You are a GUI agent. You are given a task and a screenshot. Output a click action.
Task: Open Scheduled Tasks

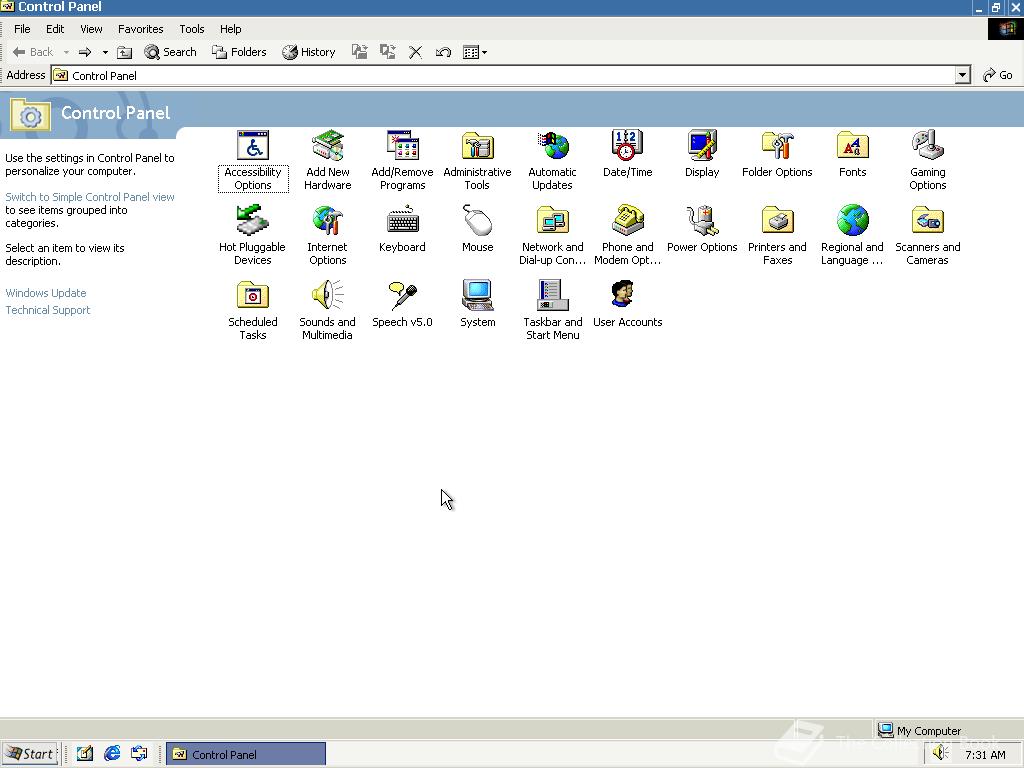[253, 310]
